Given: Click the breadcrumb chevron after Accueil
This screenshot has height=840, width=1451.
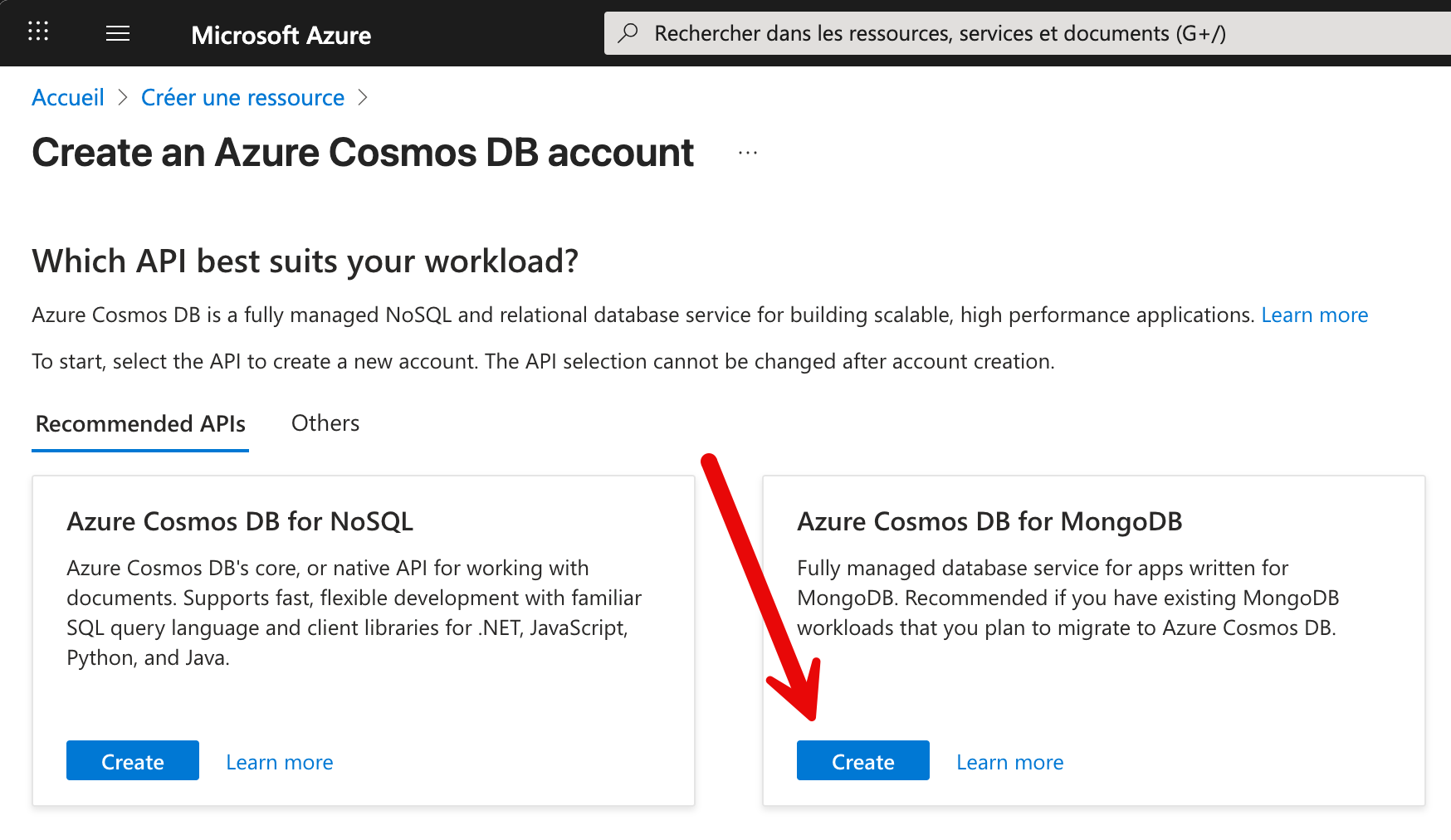Looking at the screenshot, I should coord(121,97).
